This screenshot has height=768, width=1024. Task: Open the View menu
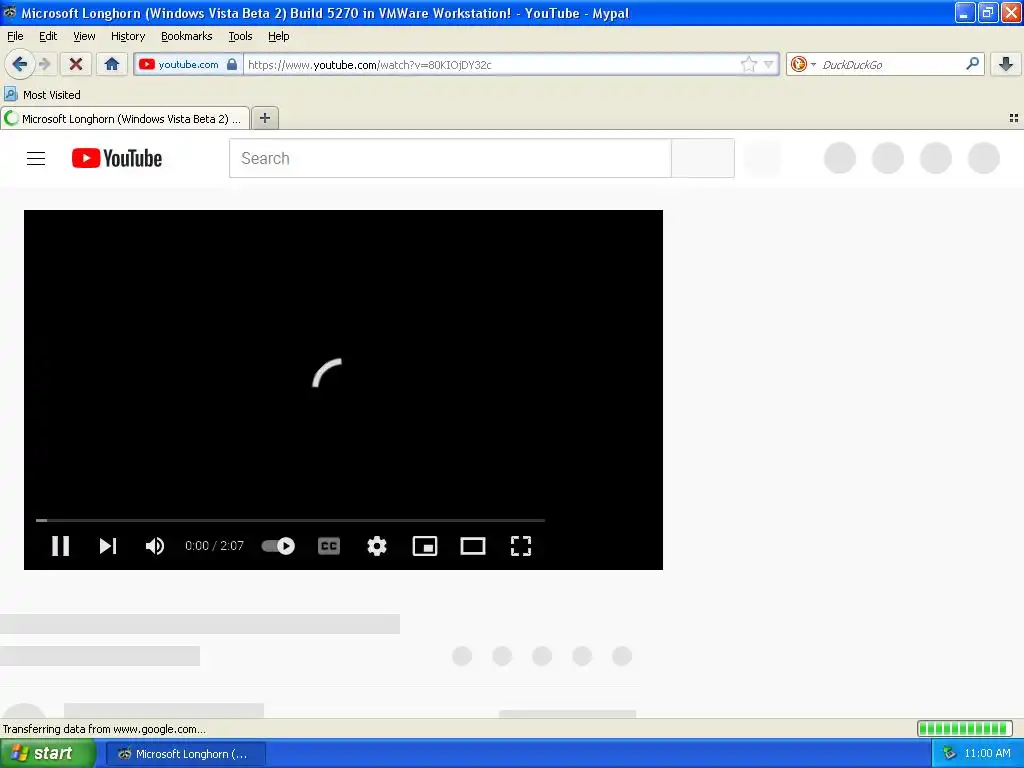84,36
